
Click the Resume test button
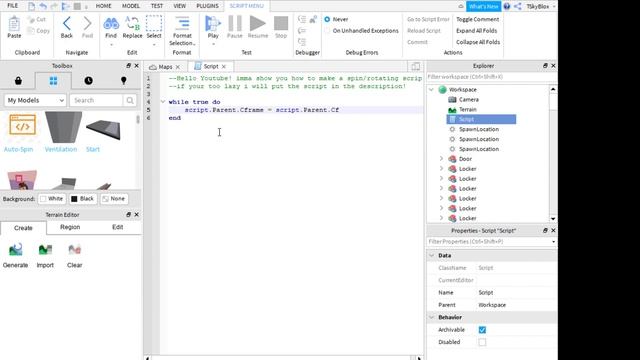tap(258, 23)
